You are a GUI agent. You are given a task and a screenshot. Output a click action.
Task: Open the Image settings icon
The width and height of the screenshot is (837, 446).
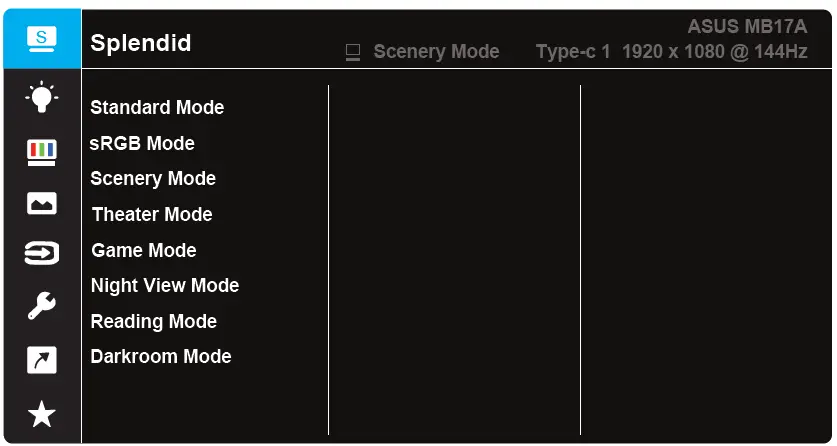[41, 204]
